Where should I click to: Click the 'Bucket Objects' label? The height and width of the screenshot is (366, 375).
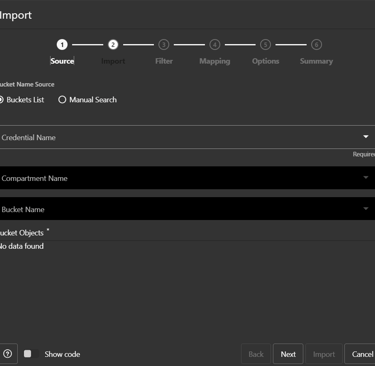(x=22, y=233)
